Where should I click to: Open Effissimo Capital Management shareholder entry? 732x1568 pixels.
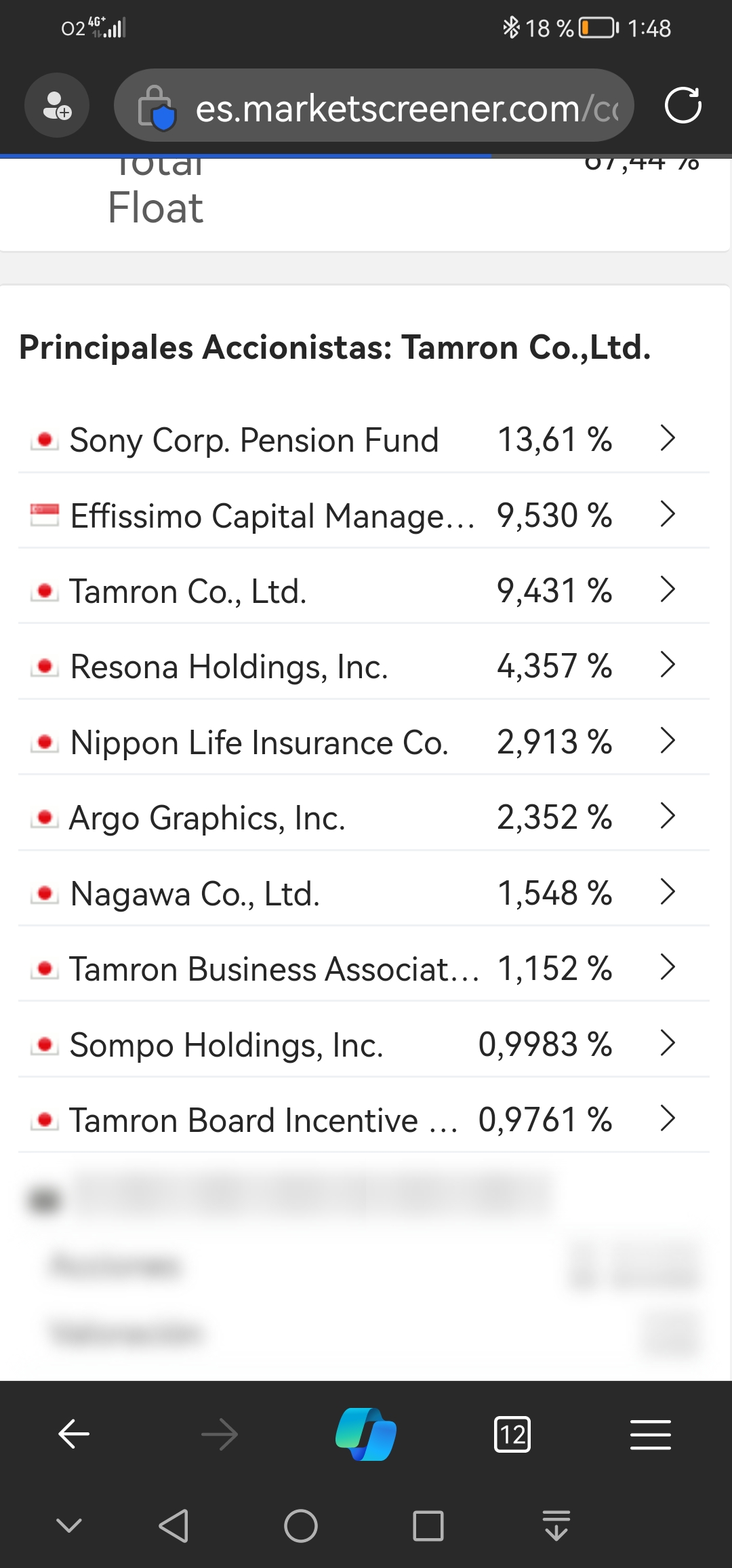364,515
